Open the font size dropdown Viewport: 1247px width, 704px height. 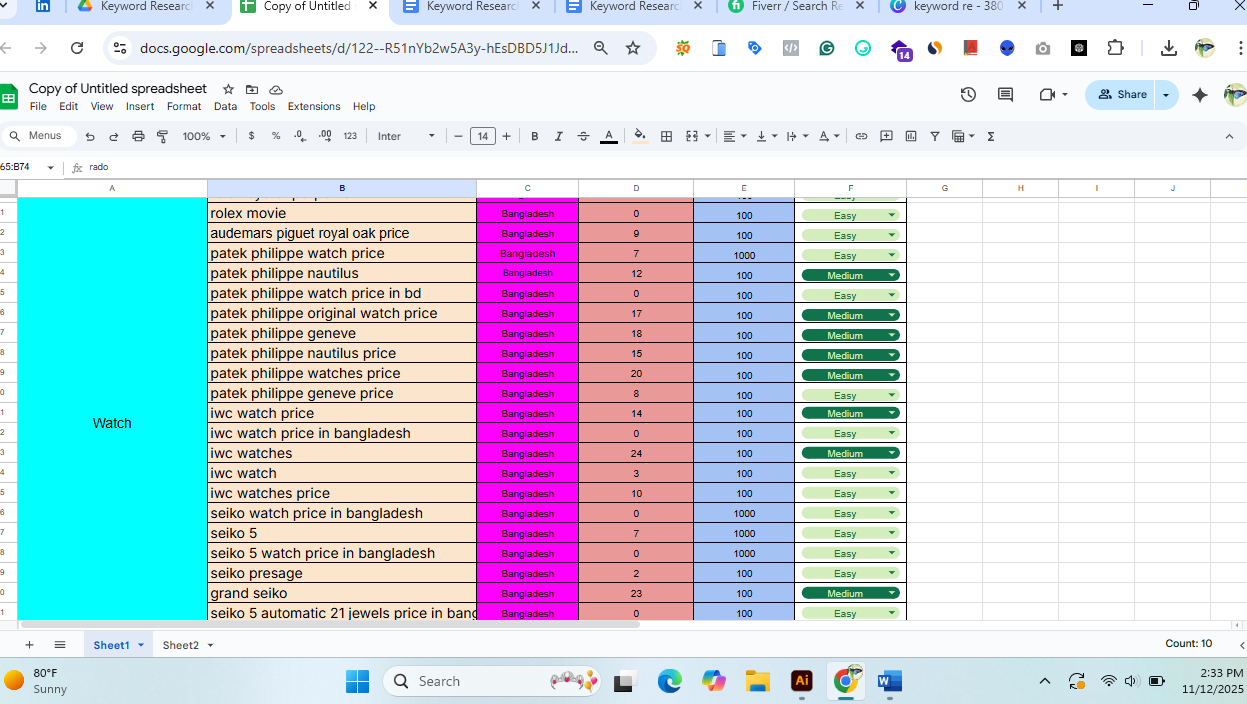(483, 136)
